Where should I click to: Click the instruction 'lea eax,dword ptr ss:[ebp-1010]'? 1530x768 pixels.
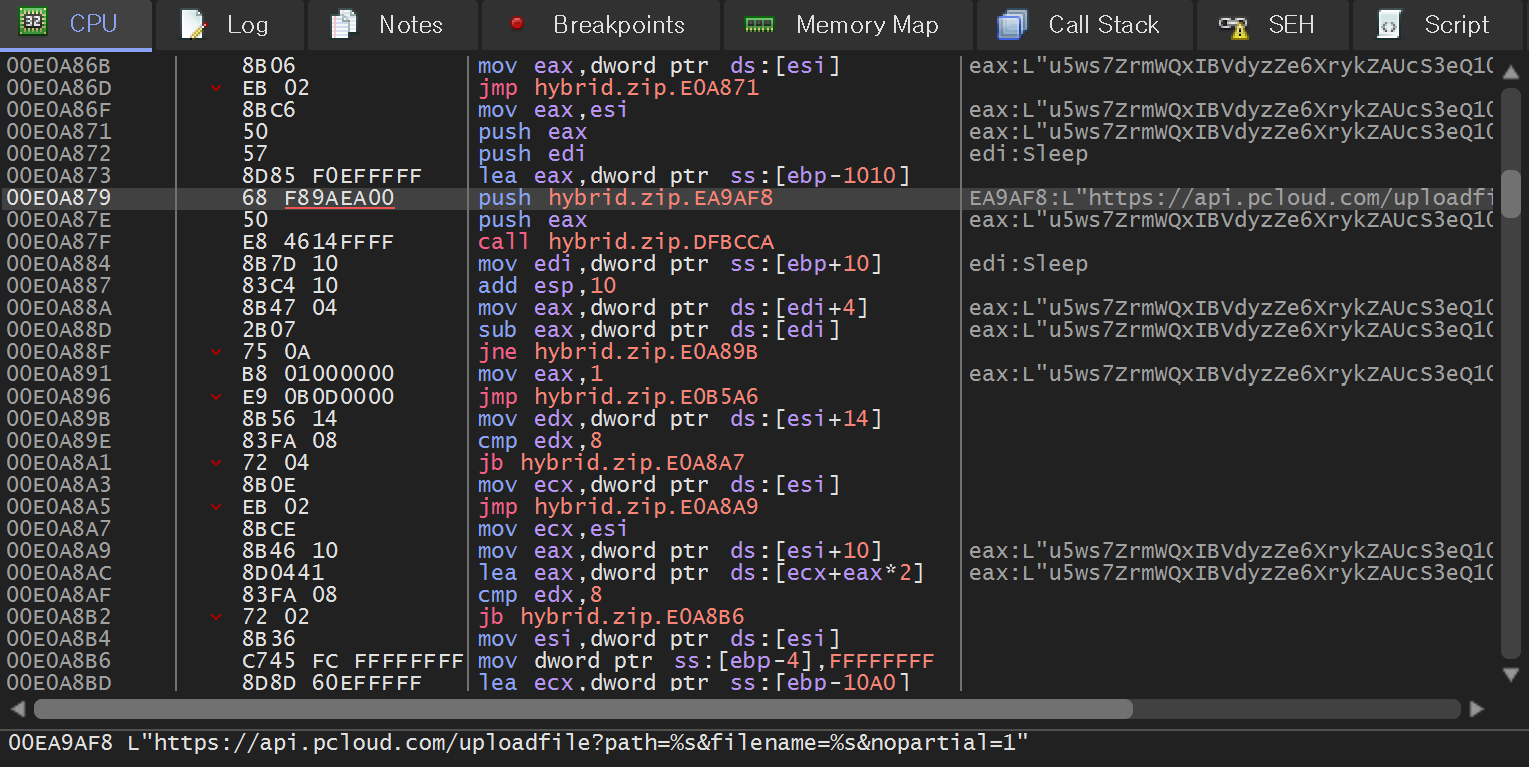click(x=695, y=176)
